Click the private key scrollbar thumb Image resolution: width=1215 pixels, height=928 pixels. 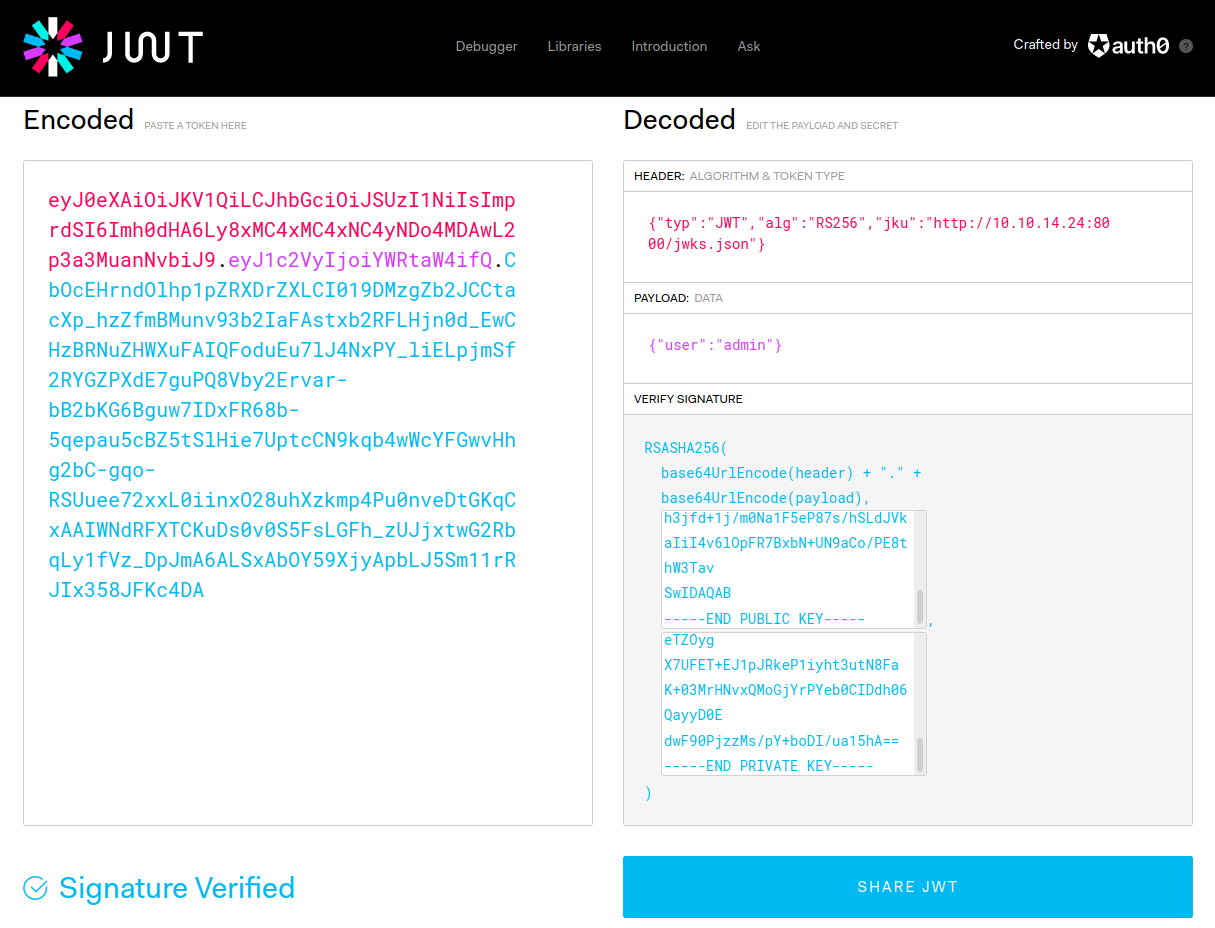(920, 754)
